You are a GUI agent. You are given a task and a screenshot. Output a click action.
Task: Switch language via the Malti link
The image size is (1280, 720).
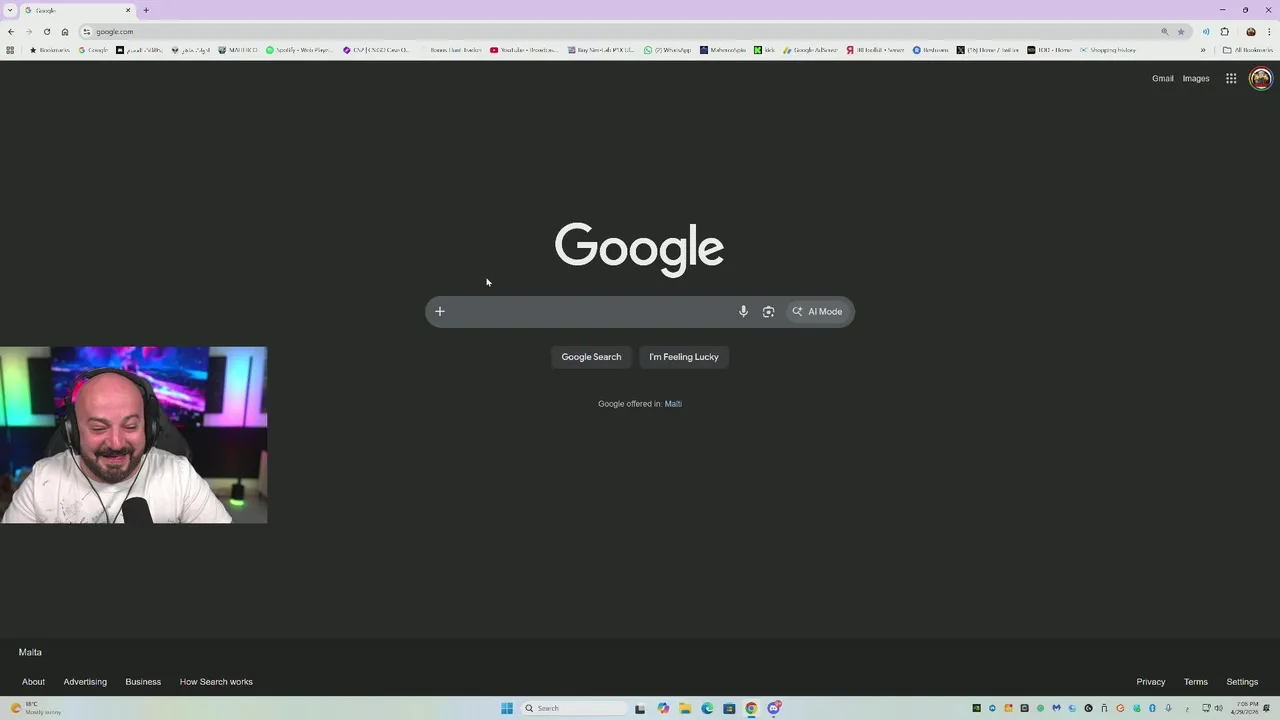[673, 404]
